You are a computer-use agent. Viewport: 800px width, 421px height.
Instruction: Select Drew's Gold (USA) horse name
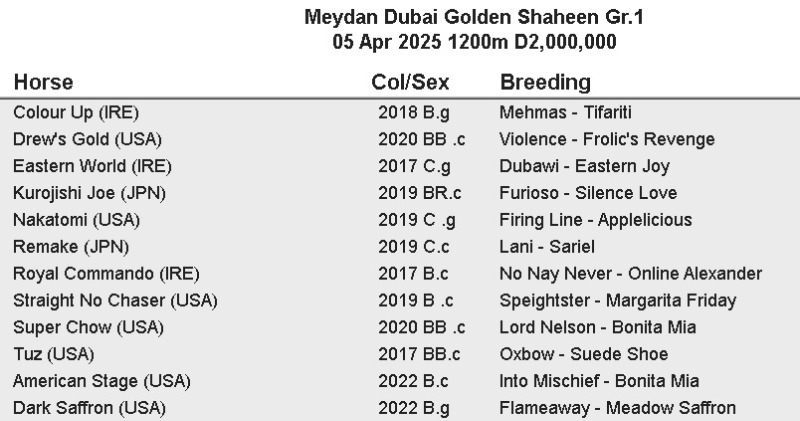pyautogui.click(x=88, y=139)
